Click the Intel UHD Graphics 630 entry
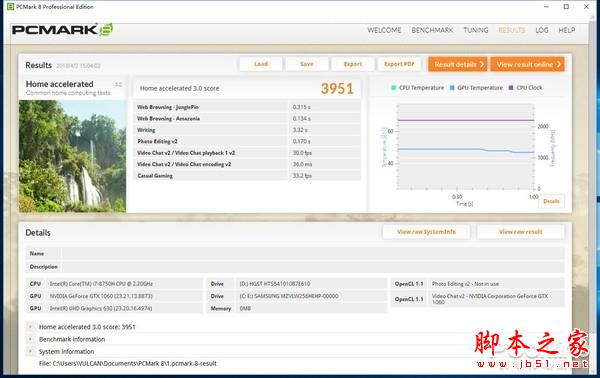600x378 pixels. coord(101,308)
